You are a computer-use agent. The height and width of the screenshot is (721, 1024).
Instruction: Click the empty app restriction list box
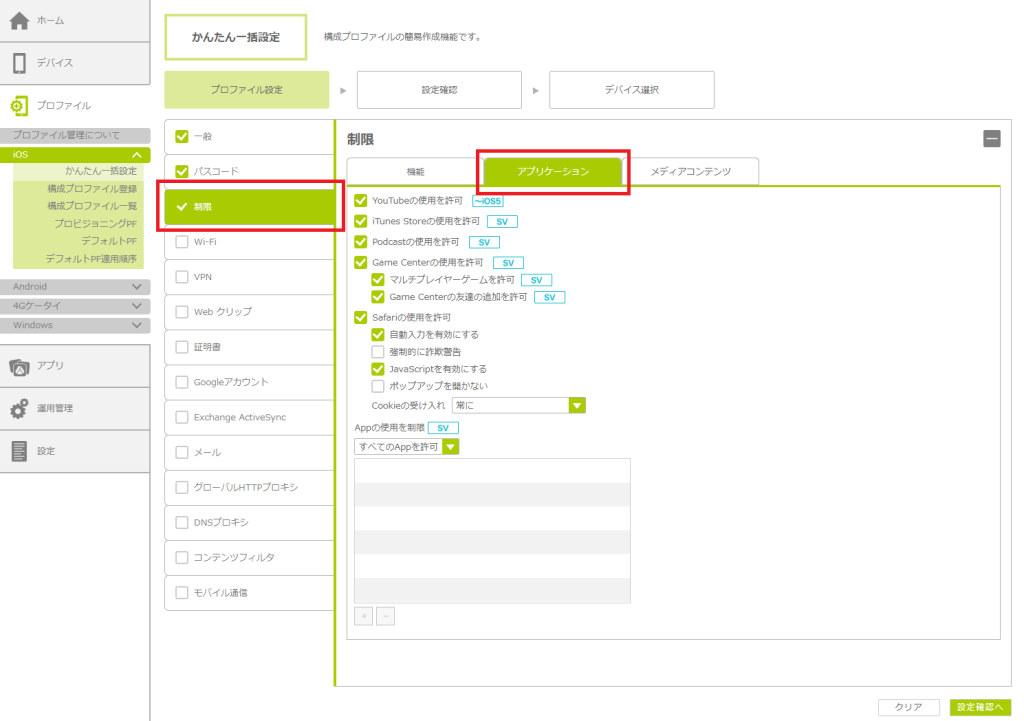point(492,530)
